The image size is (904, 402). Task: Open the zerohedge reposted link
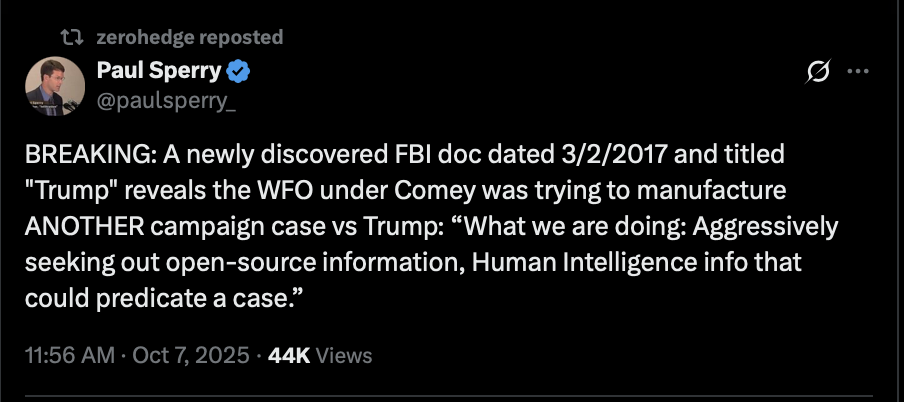click(x=190, y=37)
